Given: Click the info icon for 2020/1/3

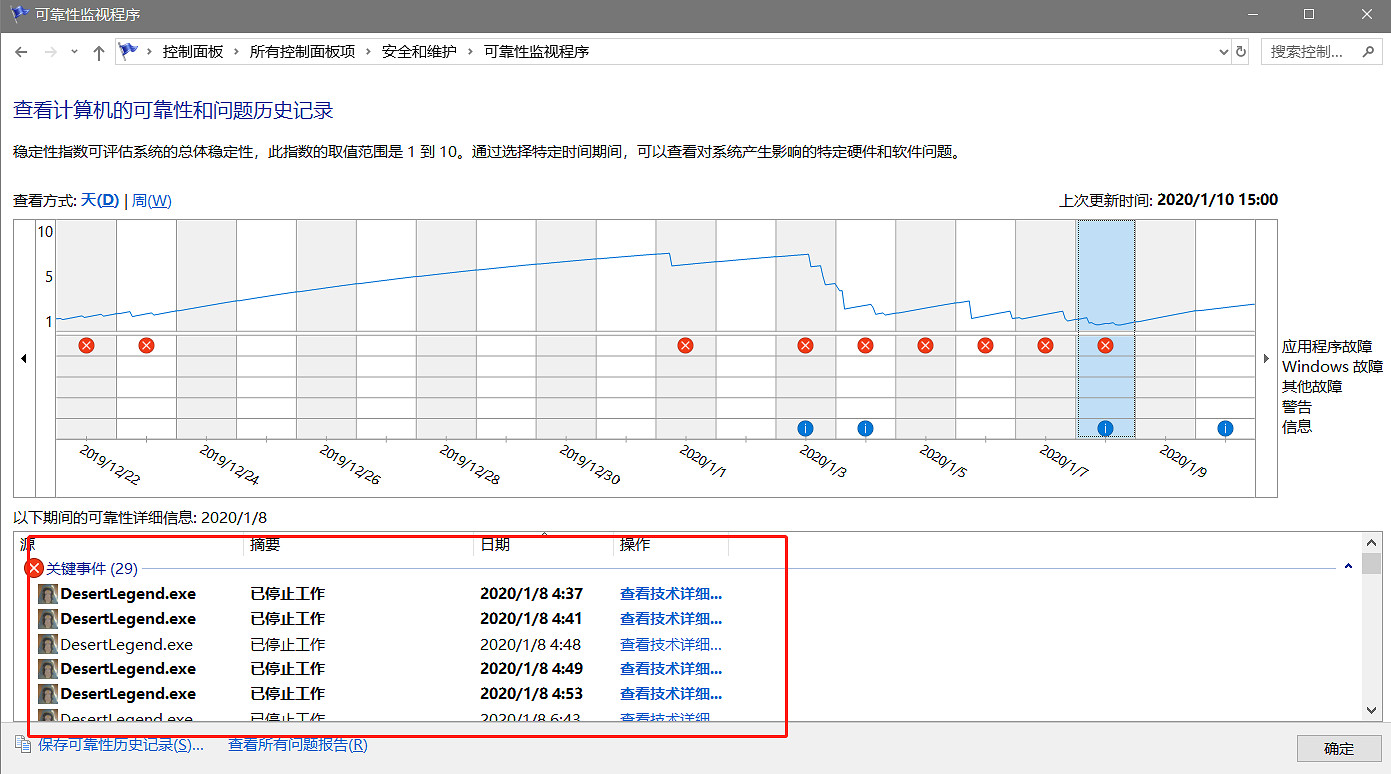Looking at the screenshot, I should tap(805, 428).
